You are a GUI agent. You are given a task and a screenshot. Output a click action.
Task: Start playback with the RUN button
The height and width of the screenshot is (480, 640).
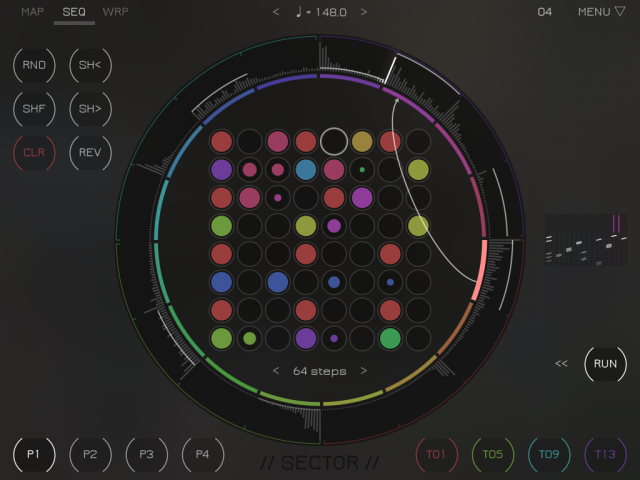[605, 364]
